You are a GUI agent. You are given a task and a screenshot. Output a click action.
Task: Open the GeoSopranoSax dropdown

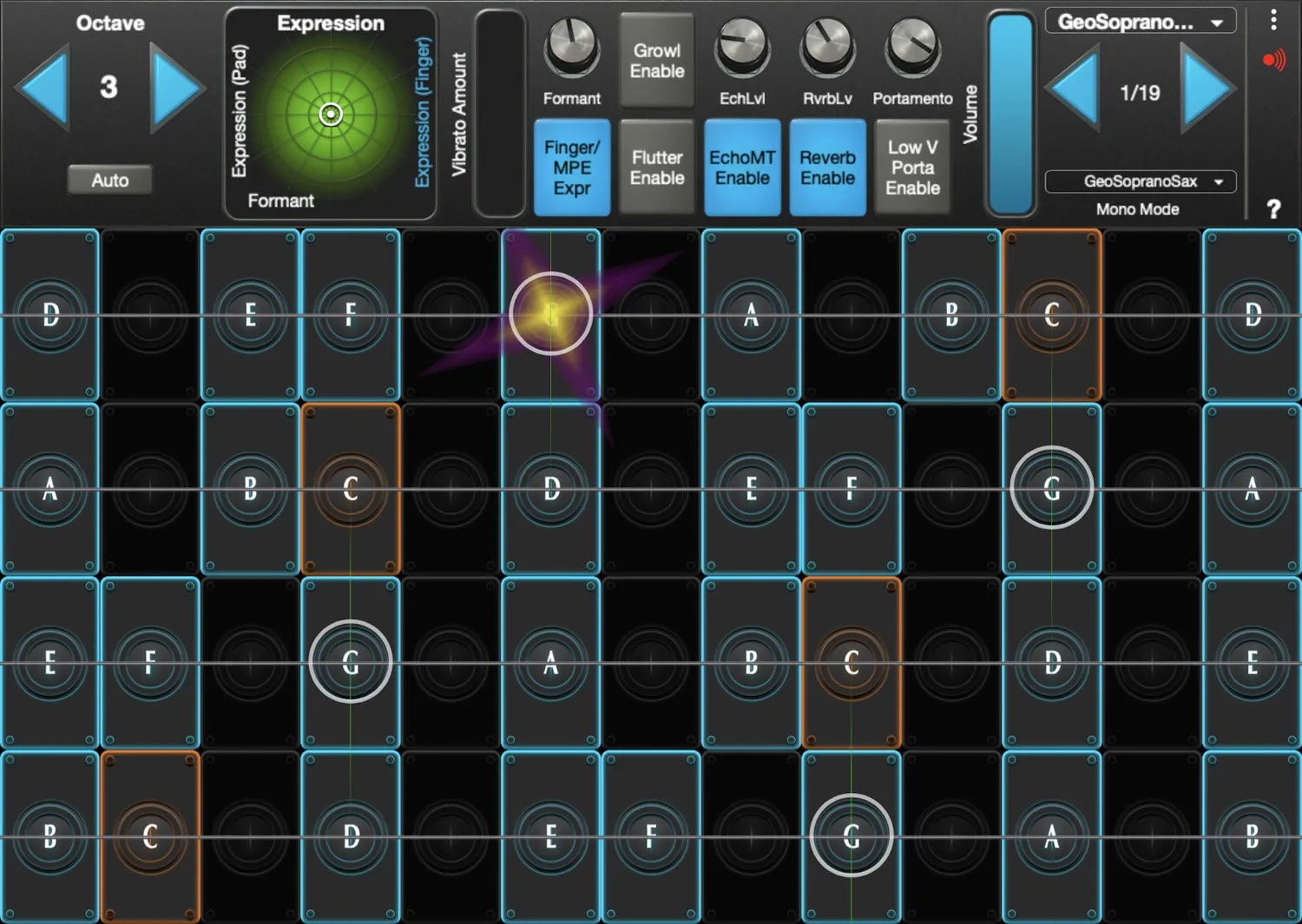(x=1141, y=181)
